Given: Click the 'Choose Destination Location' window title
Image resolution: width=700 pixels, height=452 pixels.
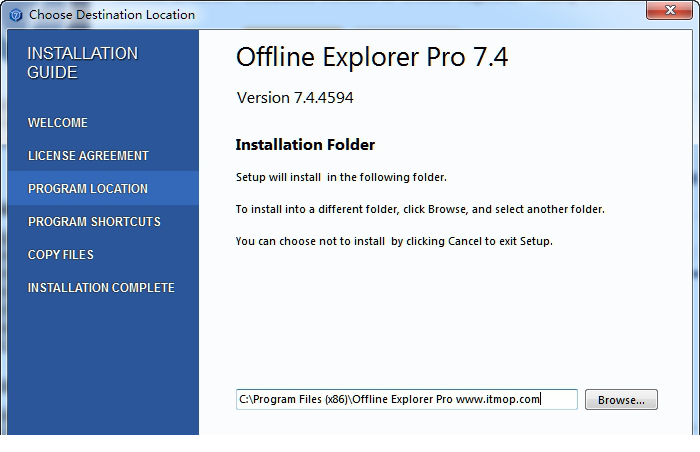Looking at the screenshot, I should pyautogui.click(x=112, y=15).
